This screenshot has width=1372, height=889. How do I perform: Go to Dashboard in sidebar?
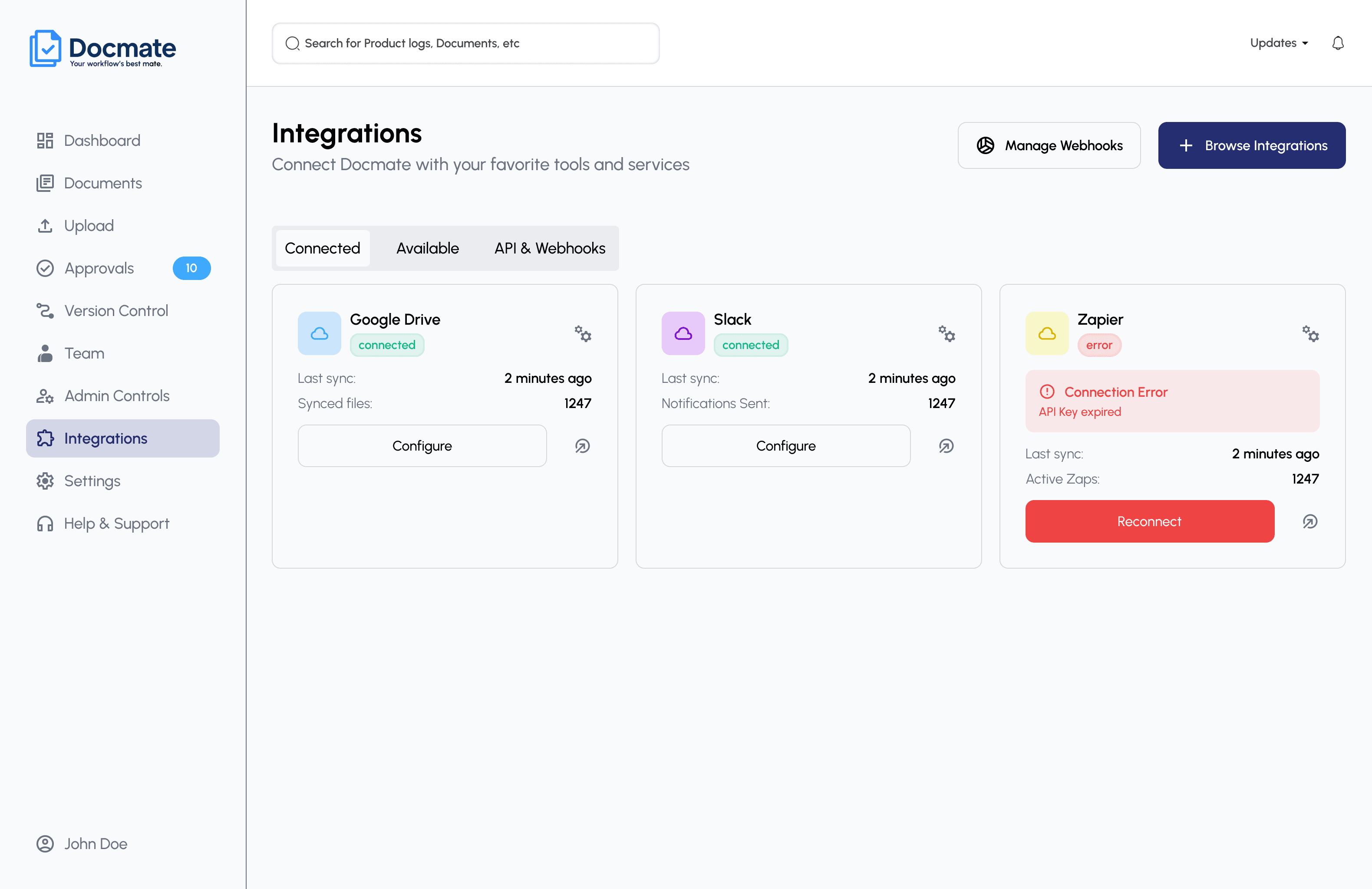pyautogui.click(x=123, y=141)
